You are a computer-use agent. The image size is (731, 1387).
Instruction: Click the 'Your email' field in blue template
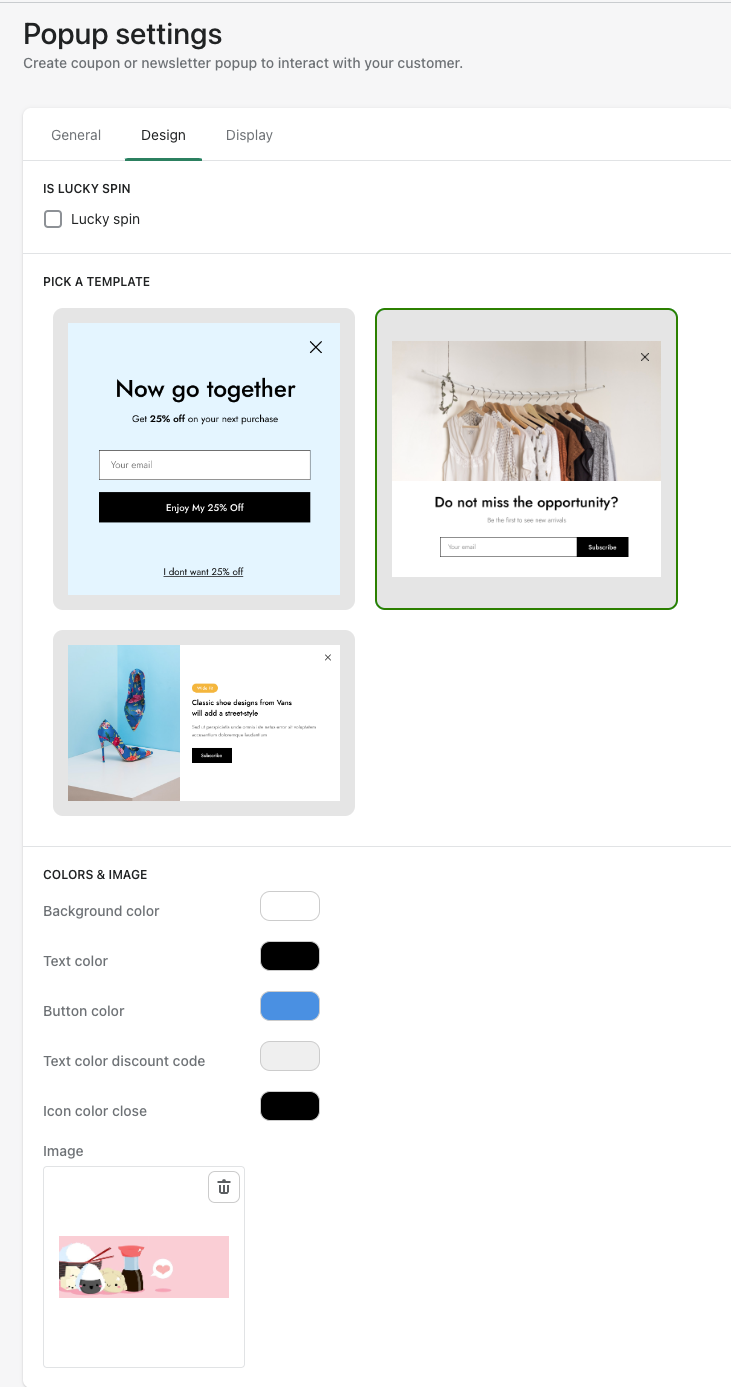(204, 465)
